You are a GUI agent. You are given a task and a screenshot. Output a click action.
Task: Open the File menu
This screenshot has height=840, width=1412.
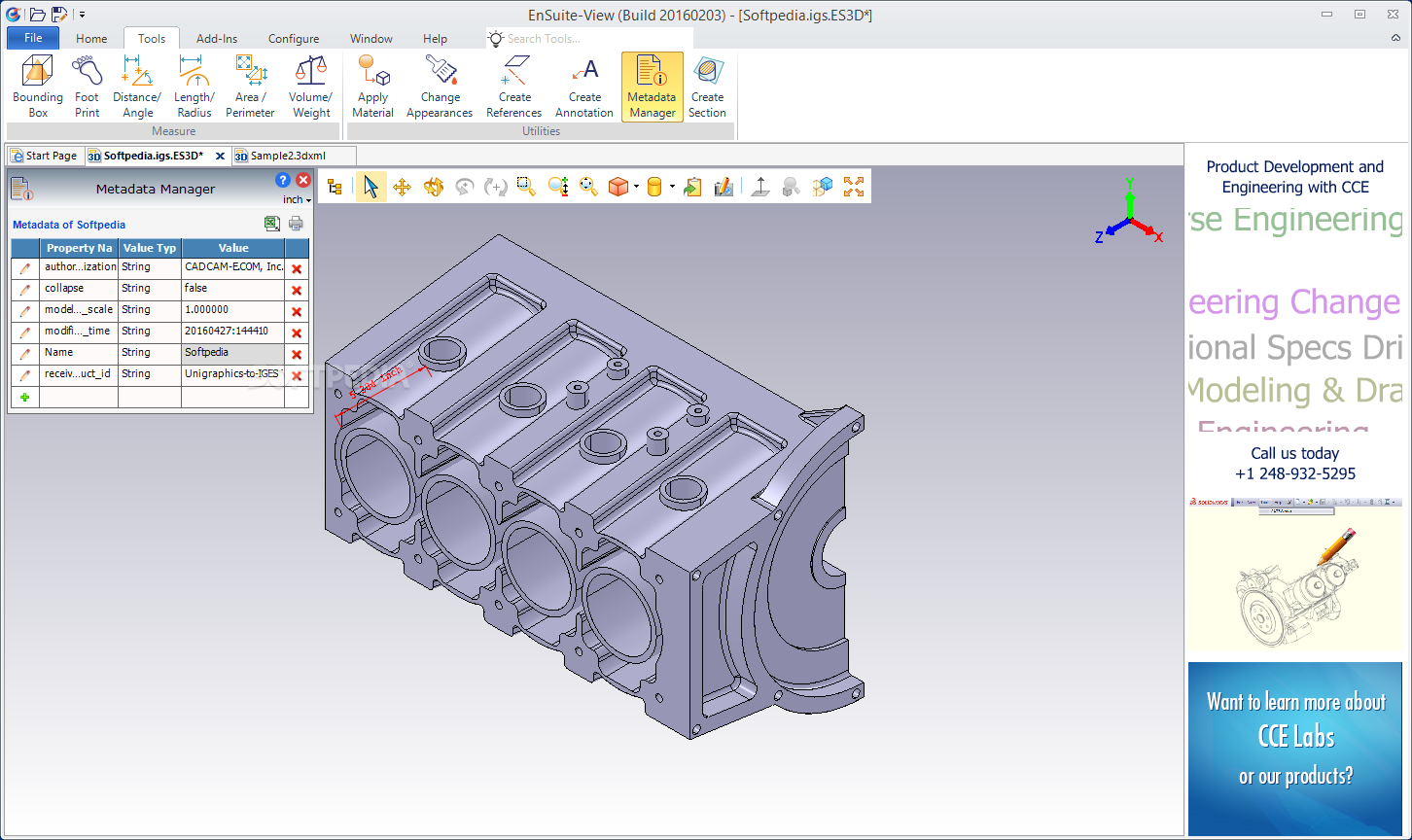click(x=33, y=38)
